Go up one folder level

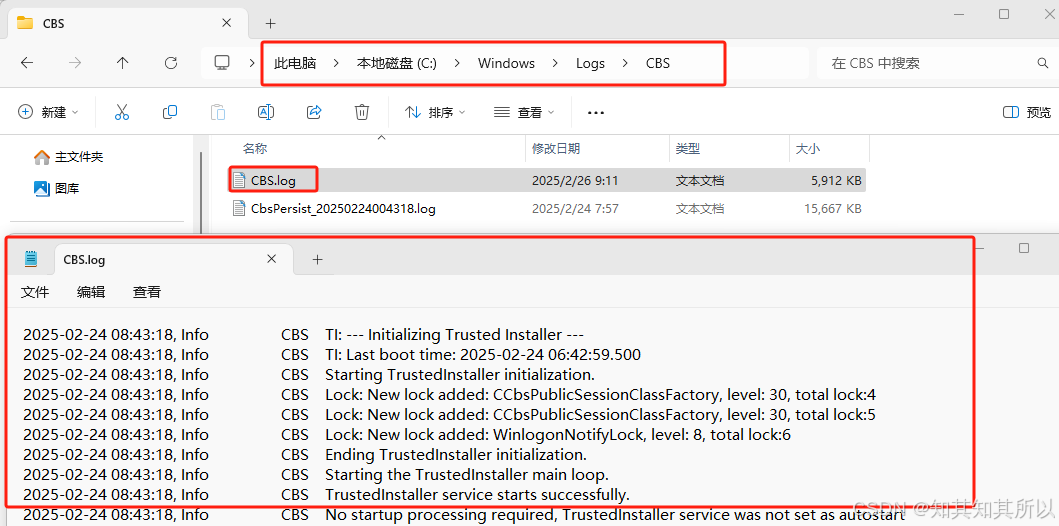(122, 63)
